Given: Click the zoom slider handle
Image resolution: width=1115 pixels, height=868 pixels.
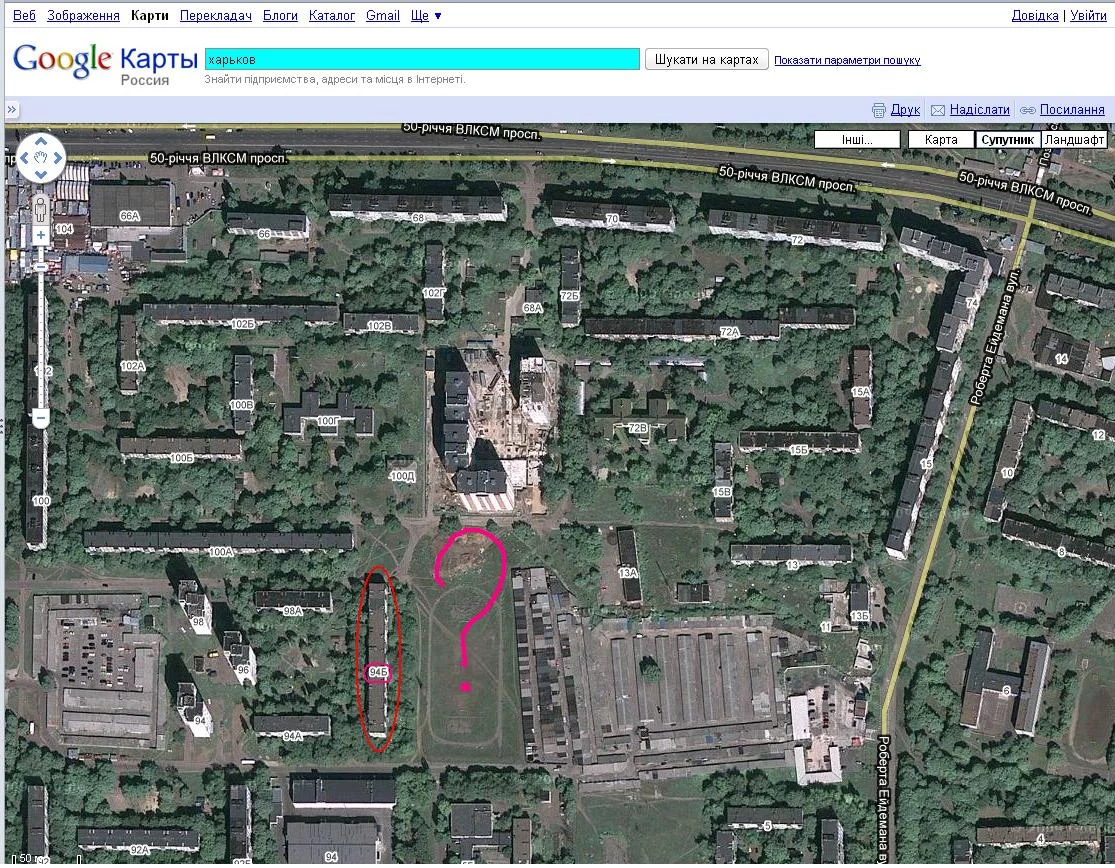Looking at the screenshot, I should pyautogui.click(x=41, y=266).
